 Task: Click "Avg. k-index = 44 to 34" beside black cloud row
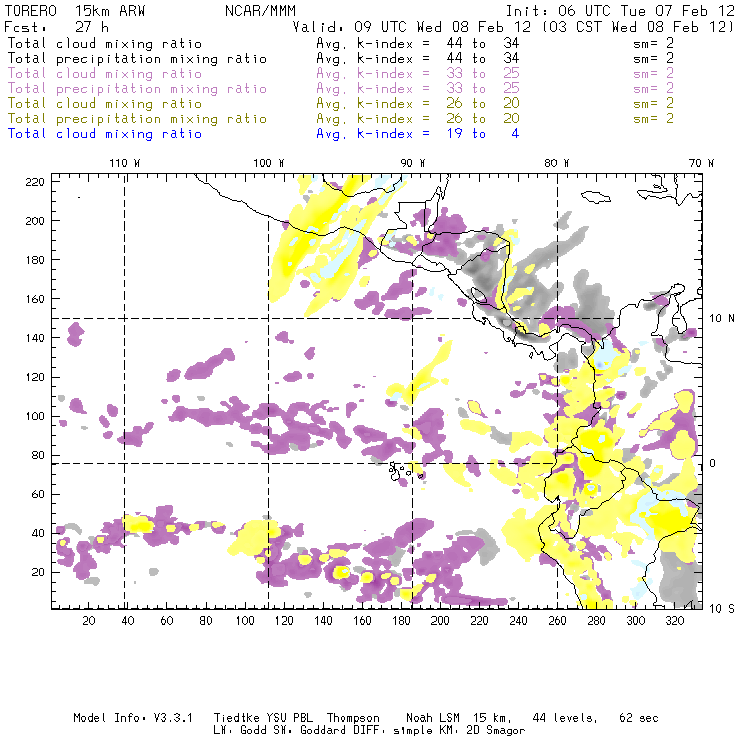pyautogui.click(x=418, y=43)
